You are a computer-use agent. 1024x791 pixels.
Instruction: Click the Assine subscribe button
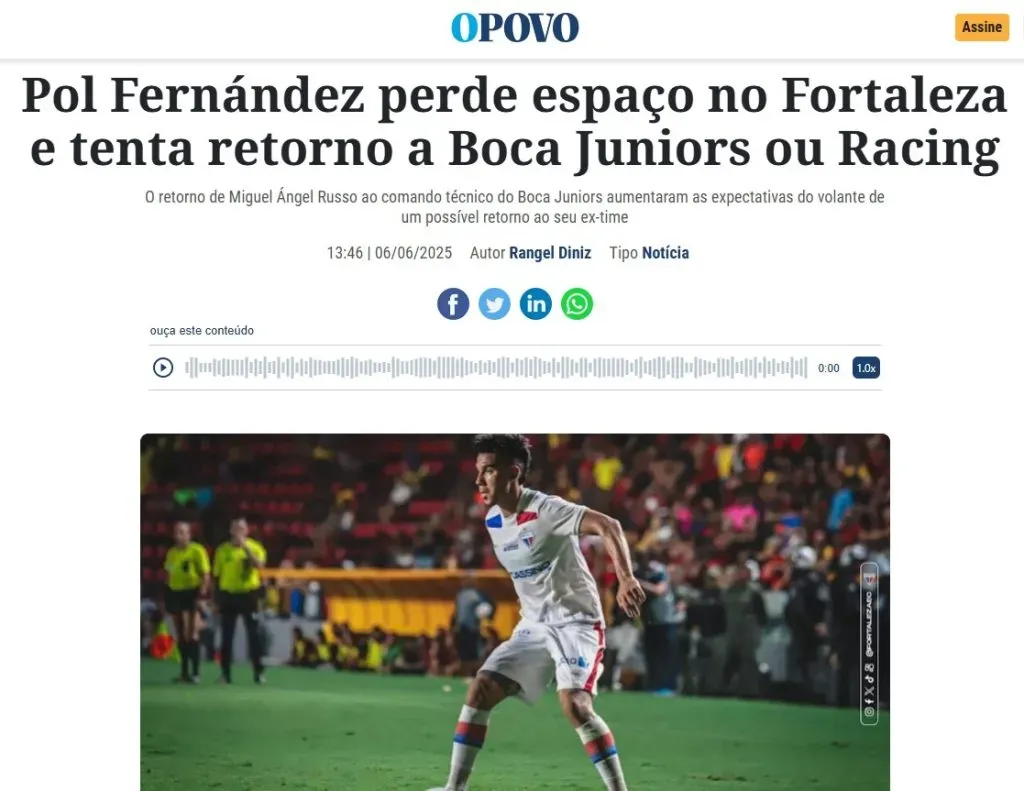[982, 27]
